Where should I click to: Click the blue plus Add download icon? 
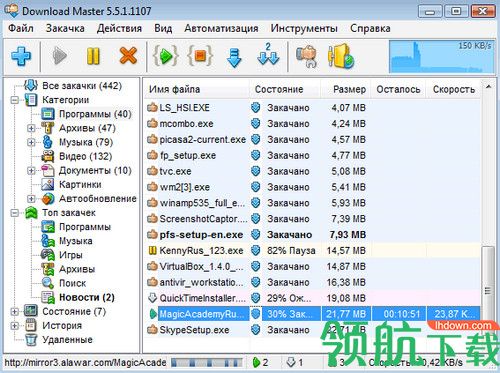pos(21,56)
